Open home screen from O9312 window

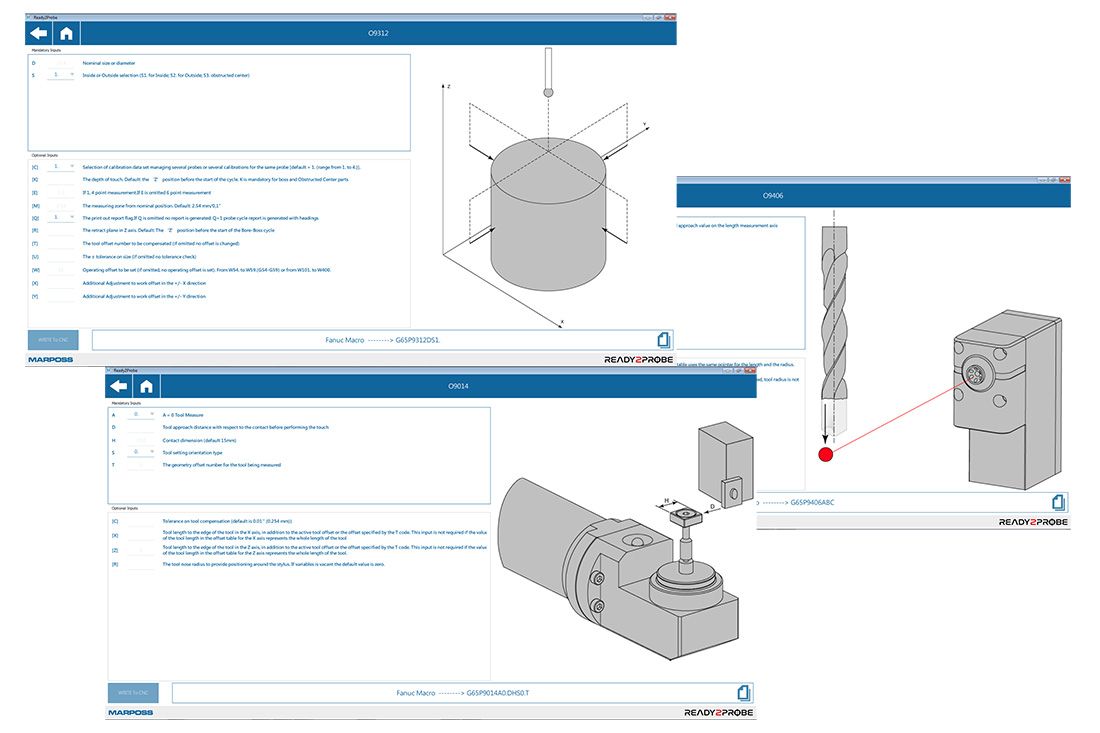[x=67, y=33]
